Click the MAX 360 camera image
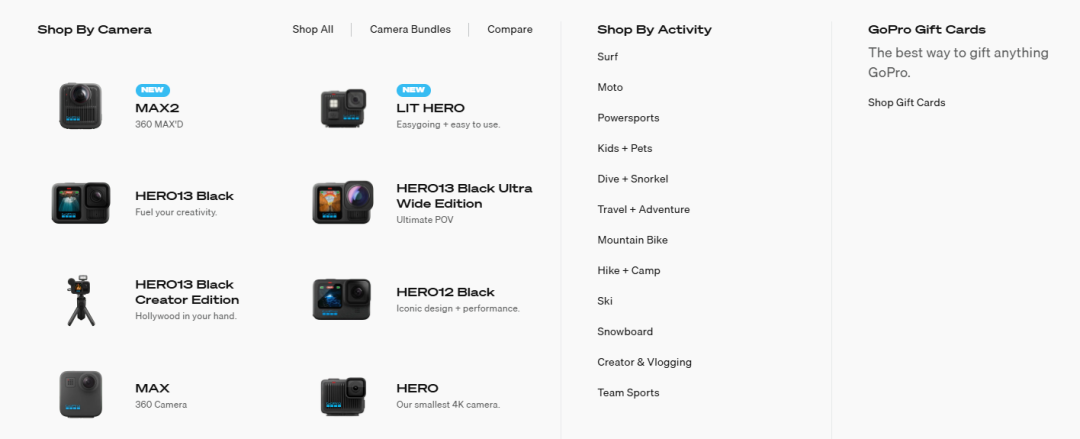This screenshot has width=1080, height=439. (81, 394)
